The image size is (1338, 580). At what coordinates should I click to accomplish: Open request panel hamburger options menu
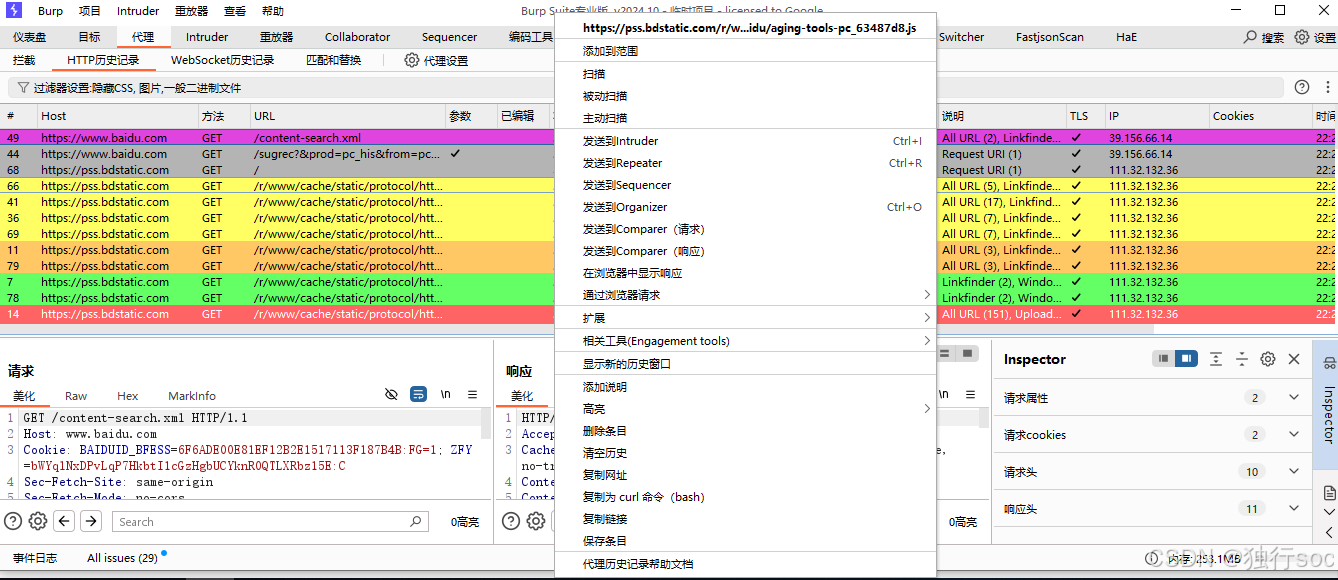click(x=473, y=395)
